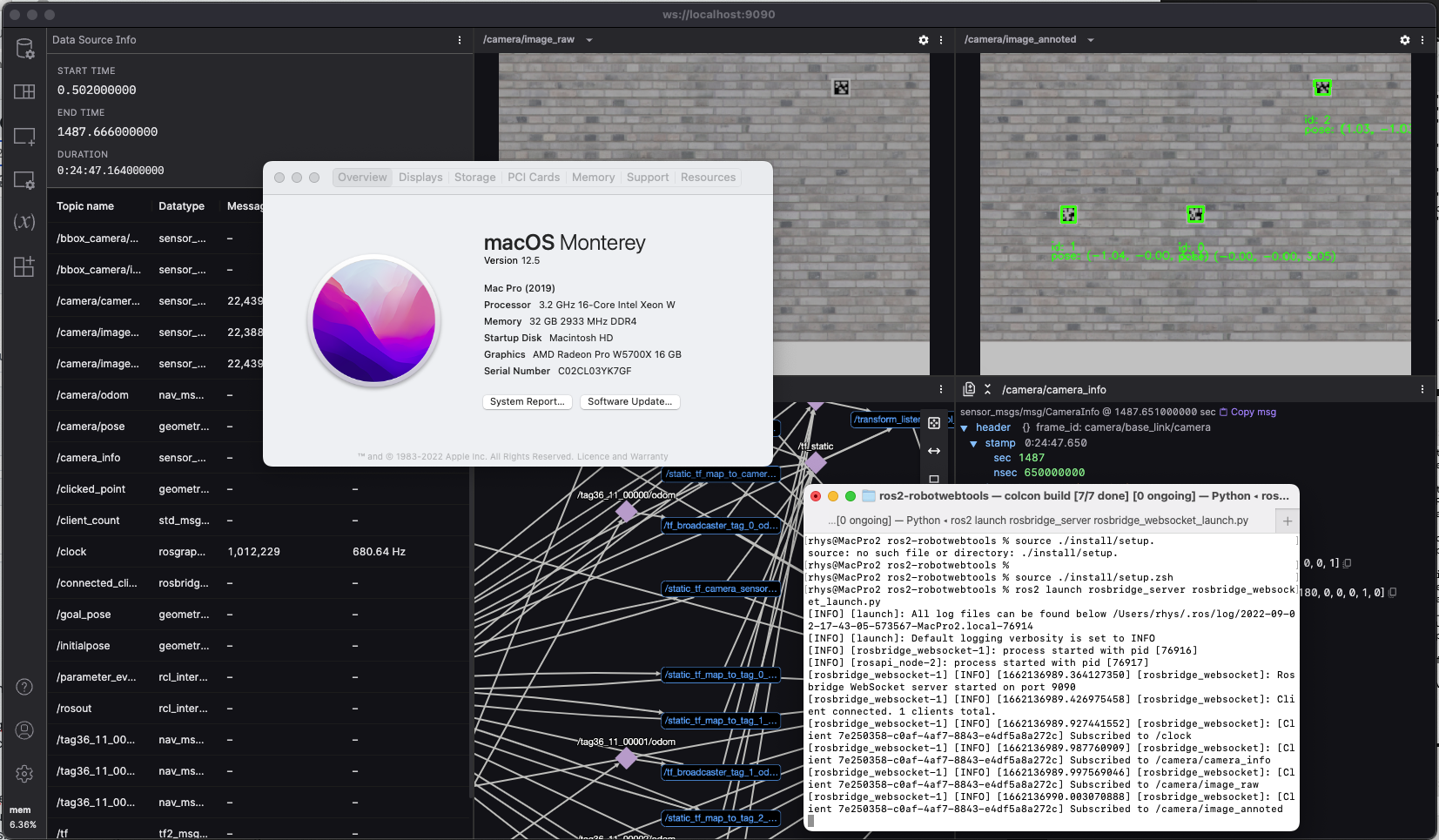Open the Data Source Info panel menu
The height and width of the screenshot is (840, 1439).
point(460,40)
